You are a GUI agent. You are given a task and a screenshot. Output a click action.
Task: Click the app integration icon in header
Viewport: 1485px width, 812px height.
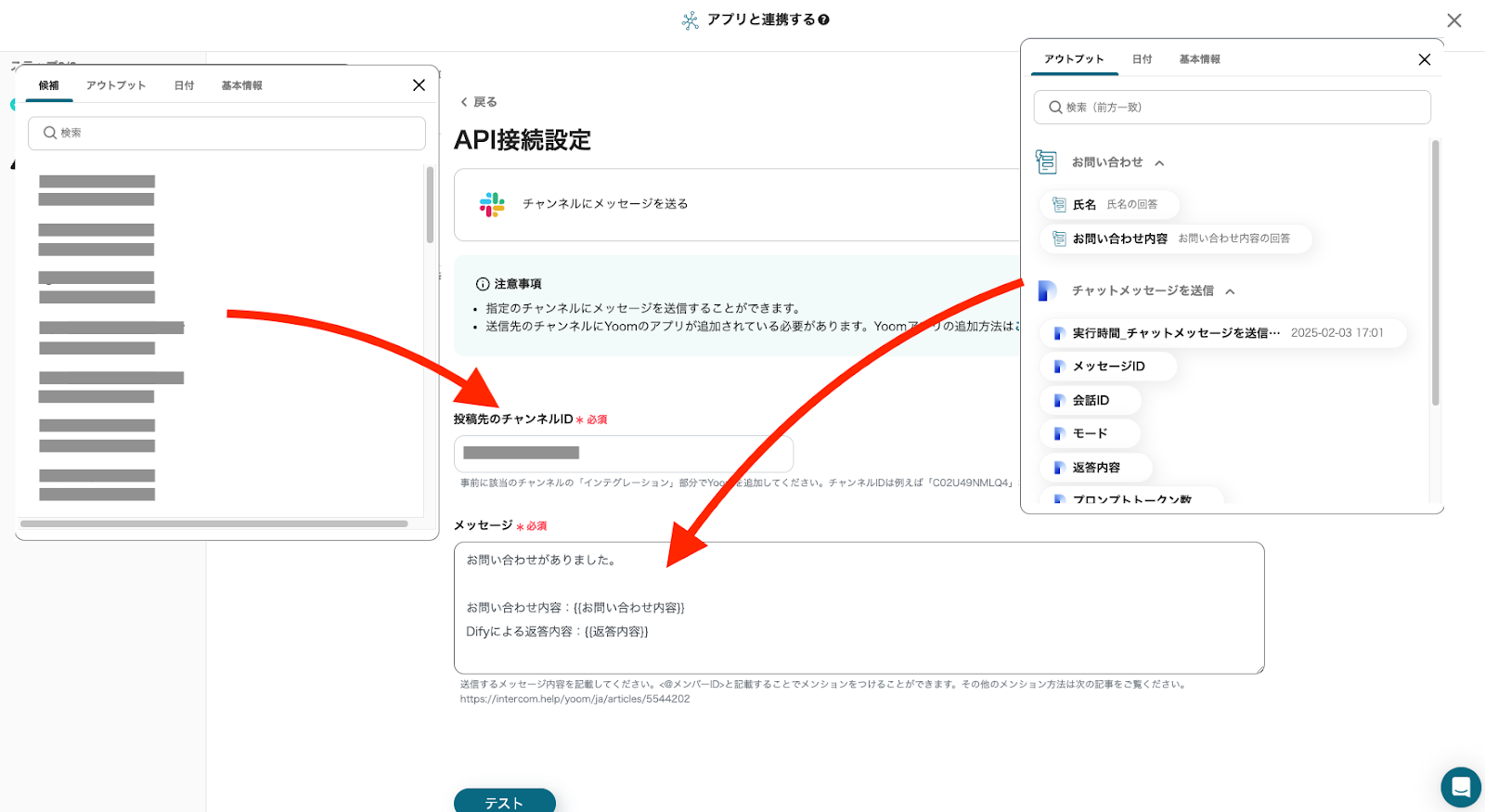[691, 20]
